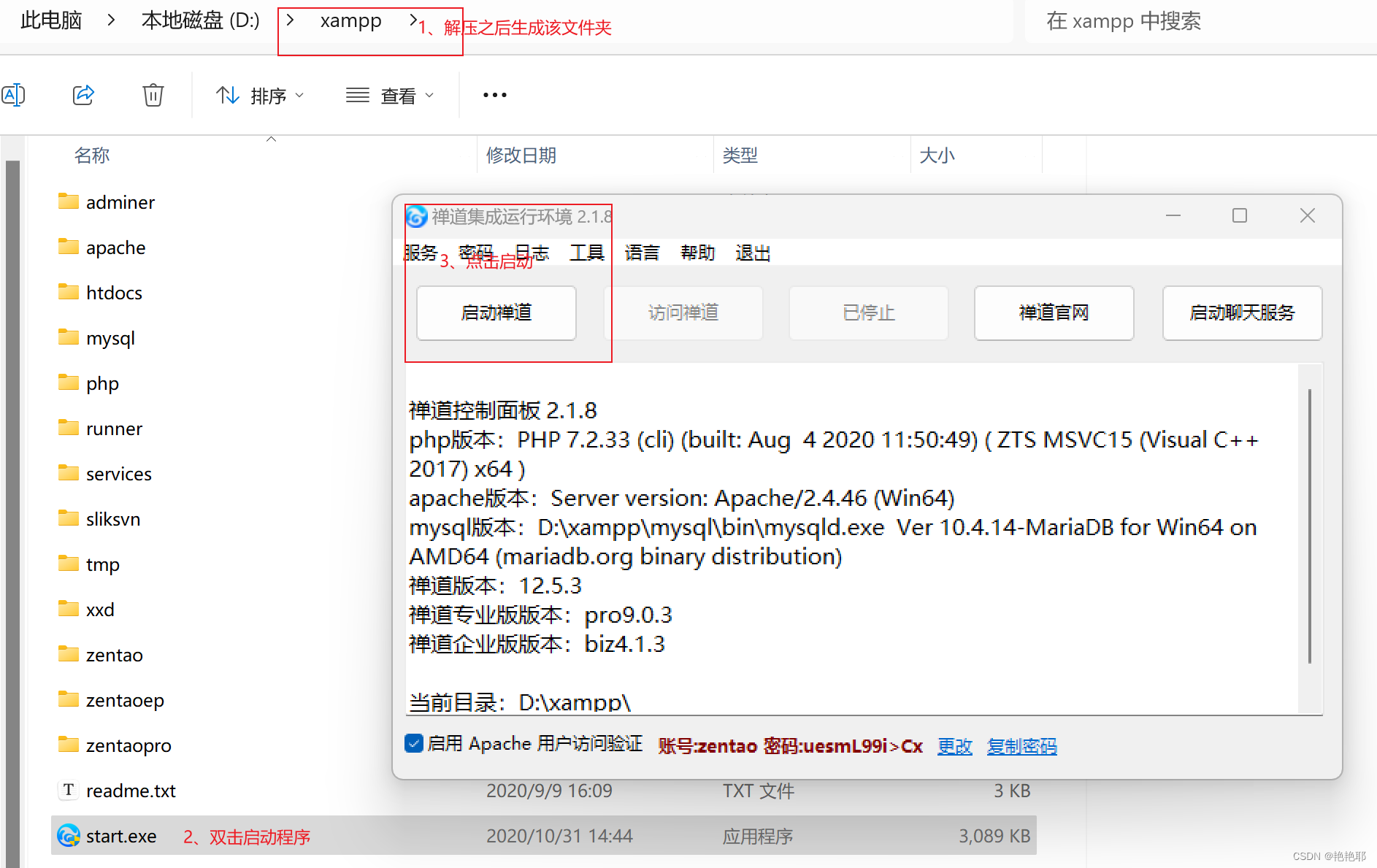Screen dimensions: 1377x868
Task: Select the apache folder icon
Action: pyautogui.click(x=69, y=246)
